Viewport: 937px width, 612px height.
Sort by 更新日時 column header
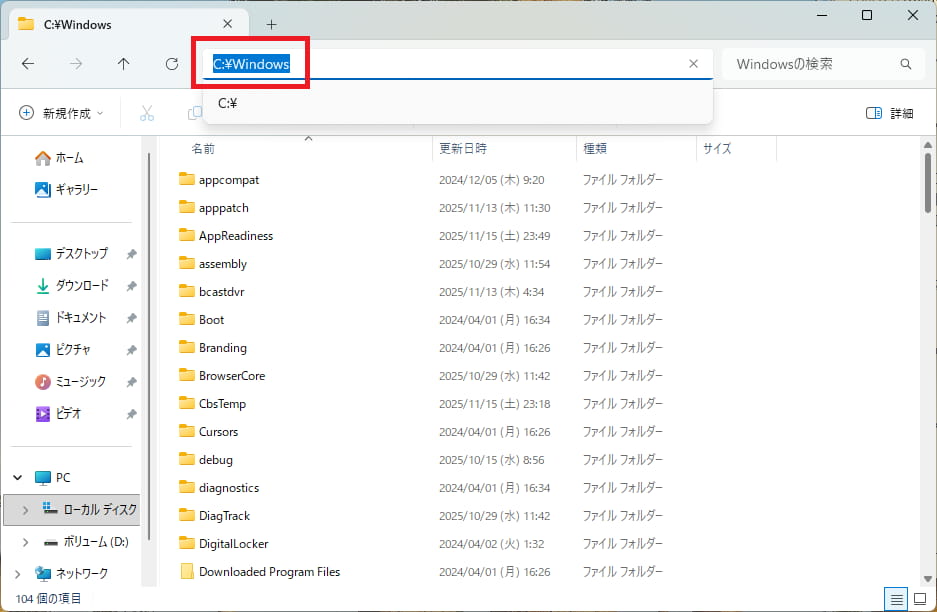(x=463, y=148)
